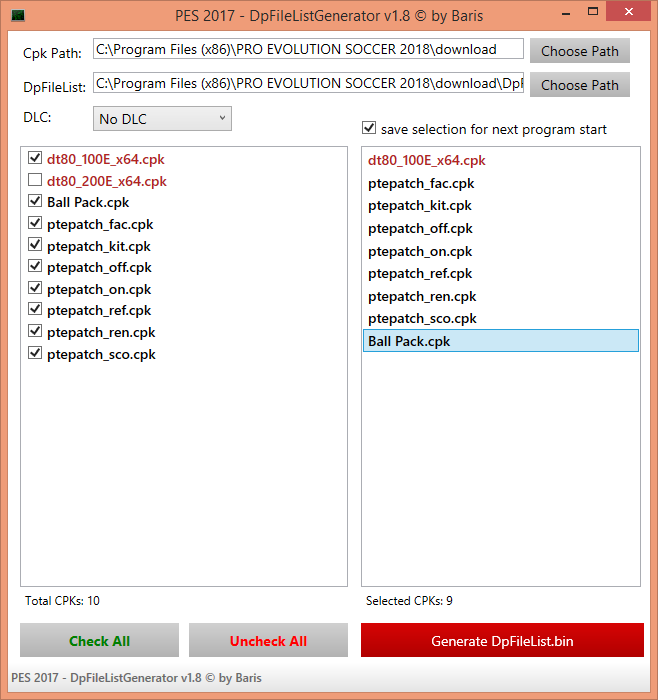Uncheck the ptepatch_ref.cpk checkbox

(x=35, y=309)
